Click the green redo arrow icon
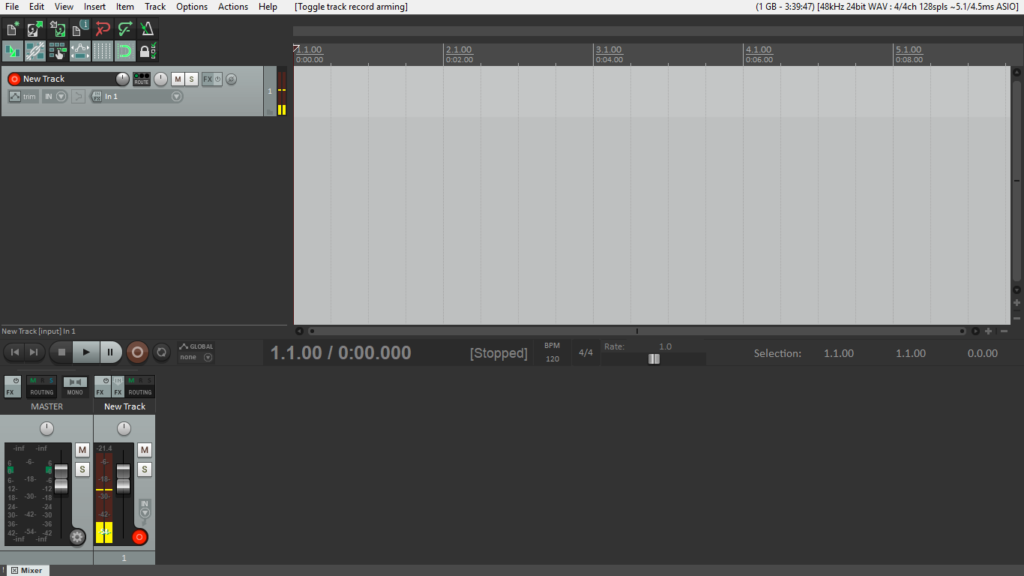Viewport: 1024px width, 576px height. [x=125, y=29]
